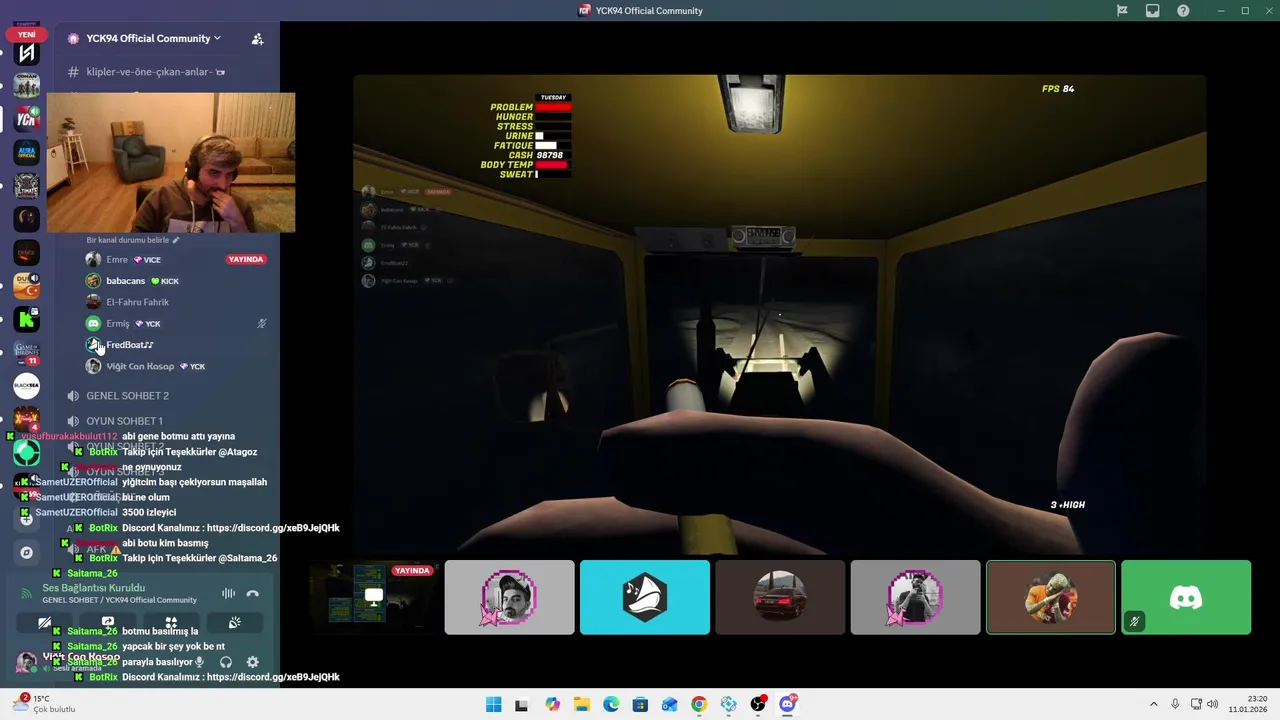Screen dimensions: 1280x720
Task: Toggle camera on in voice panel
Action: [45, 622]
